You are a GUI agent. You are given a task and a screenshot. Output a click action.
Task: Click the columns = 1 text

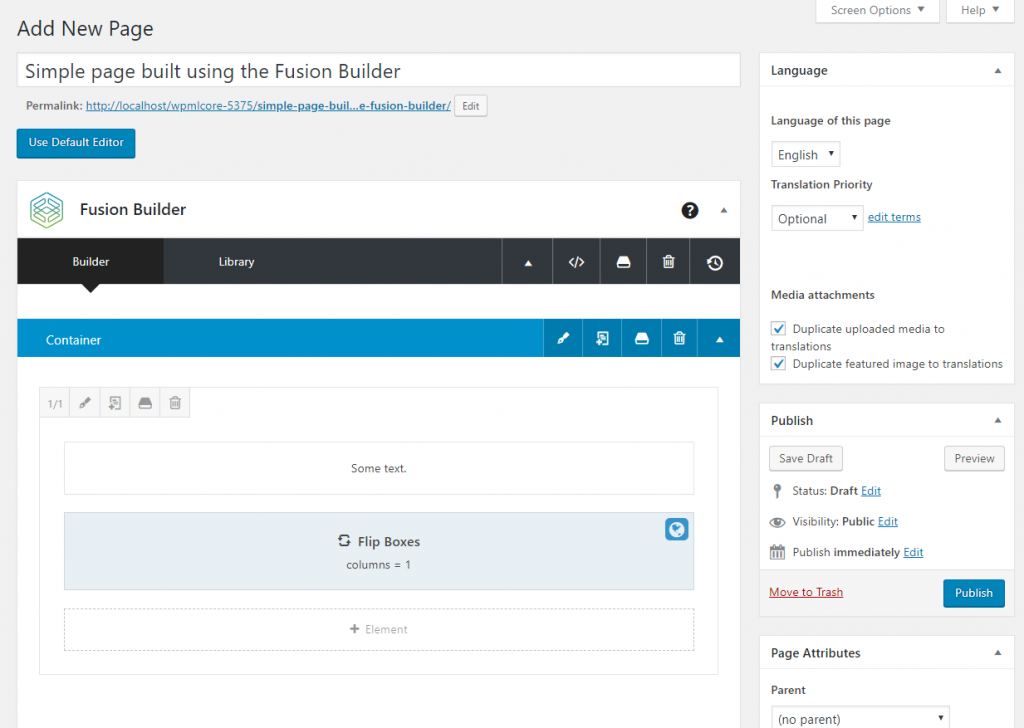coord(379,565)
